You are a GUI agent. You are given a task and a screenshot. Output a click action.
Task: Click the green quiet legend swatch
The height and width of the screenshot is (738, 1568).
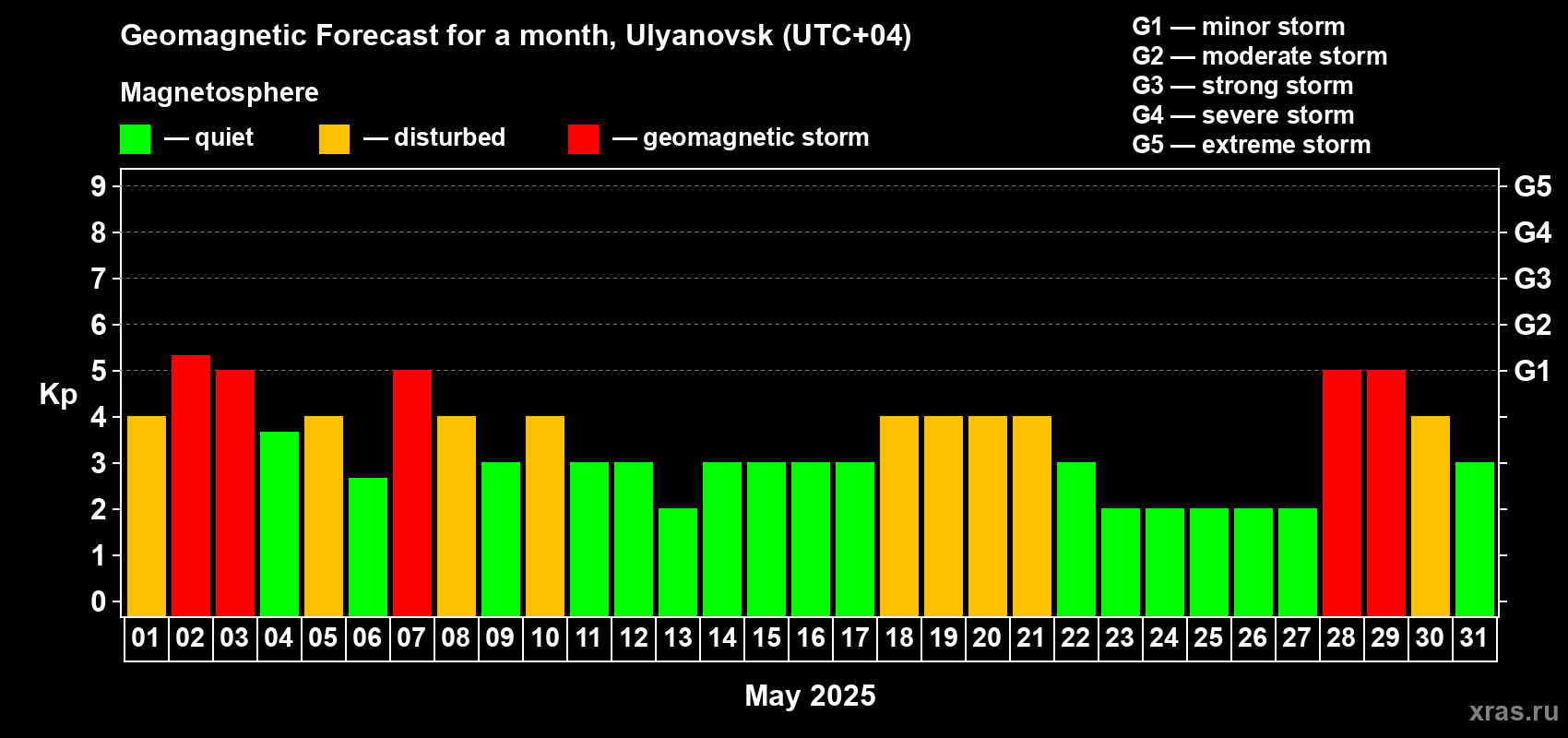tap(135, 139)
